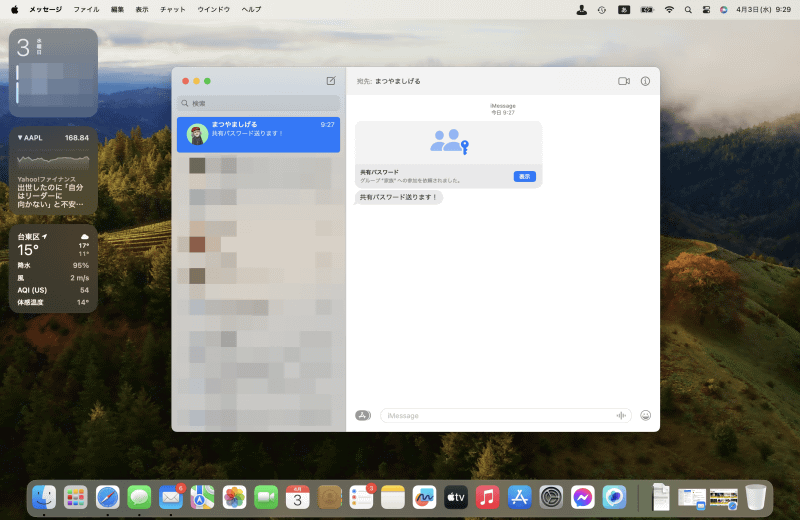Check battery status in the menu bar
This screenshot has height=520, width=800.
tap(647, 10)
